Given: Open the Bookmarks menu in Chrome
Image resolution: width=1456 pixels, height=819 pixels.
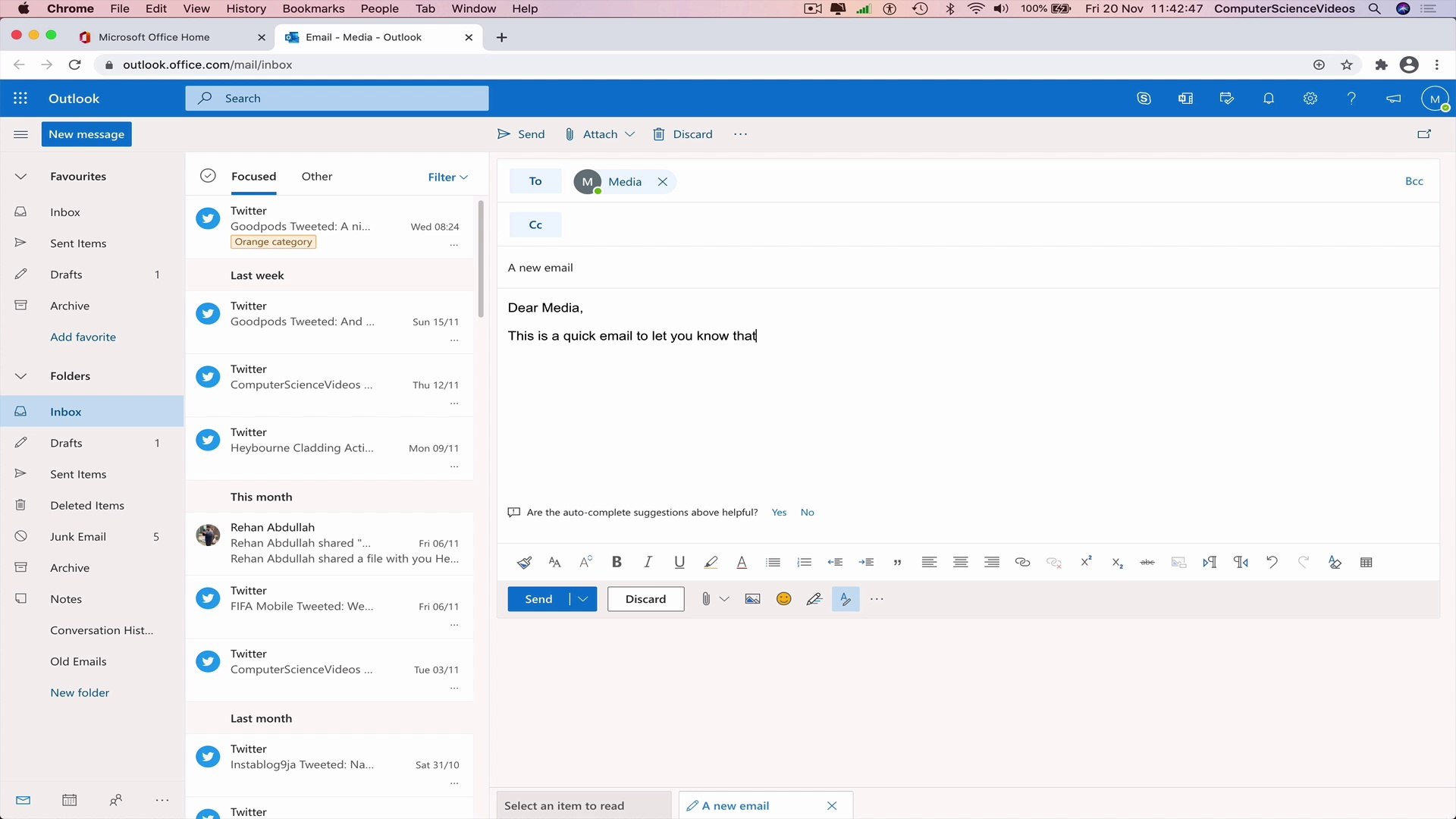Looking at the screenshot, I should [x=313, y=8].
